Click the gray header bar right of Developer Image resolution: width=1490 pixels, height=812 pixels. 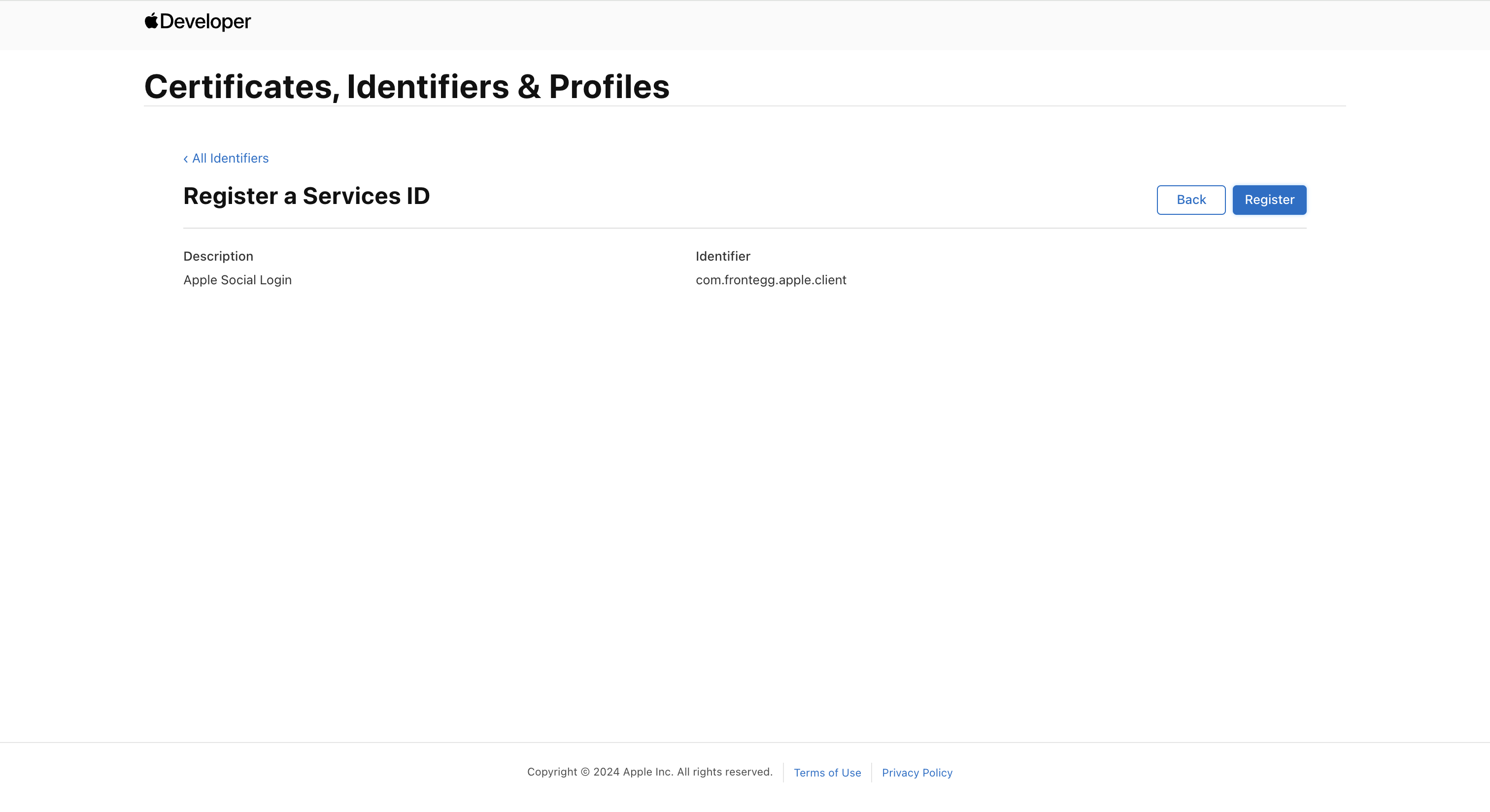click(x=810, y=25)
